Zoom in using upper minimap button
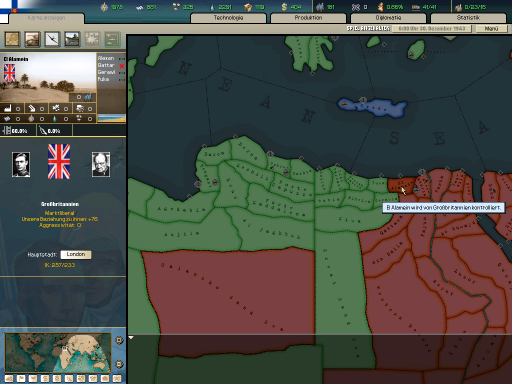The width and height of the screenshot is (512, 384). click(x=119, y=340)
